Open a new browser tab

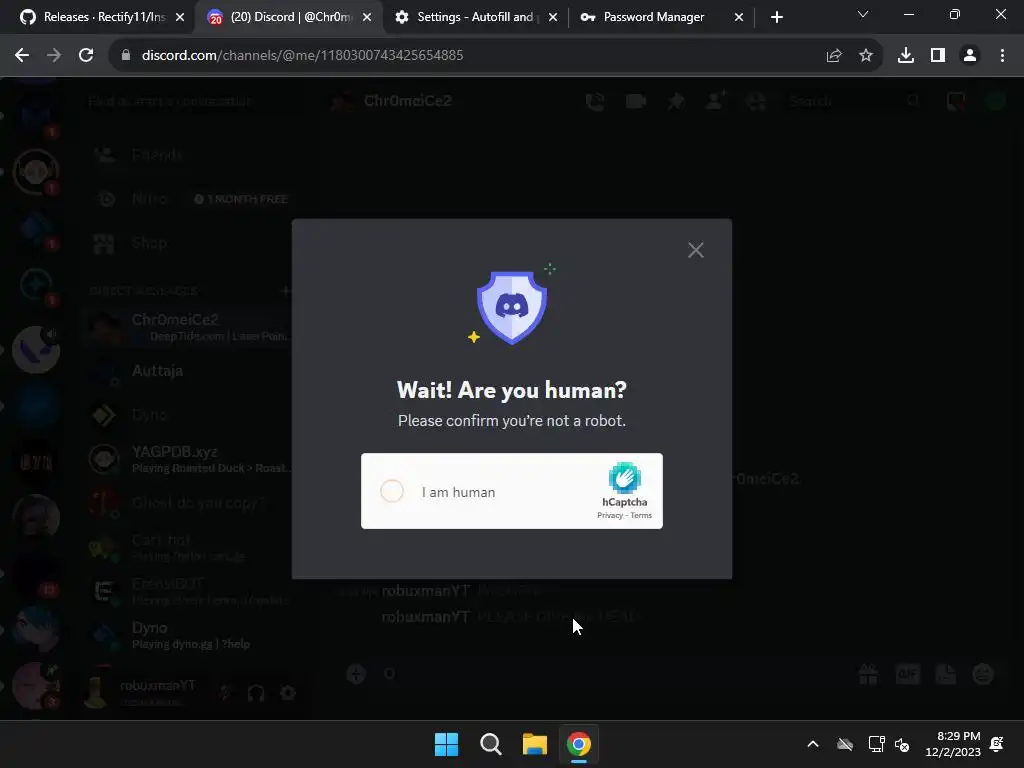pyautogui.click(x=776, y=18)
